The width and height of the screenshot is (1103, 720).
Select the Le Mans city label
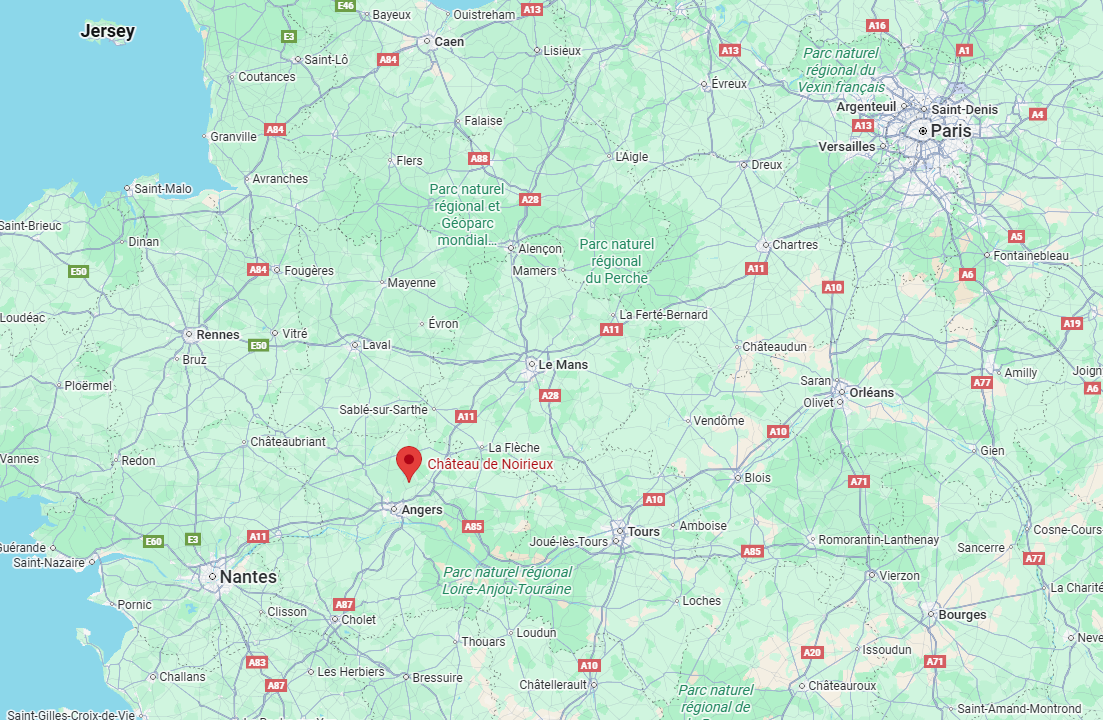point(563,365)
